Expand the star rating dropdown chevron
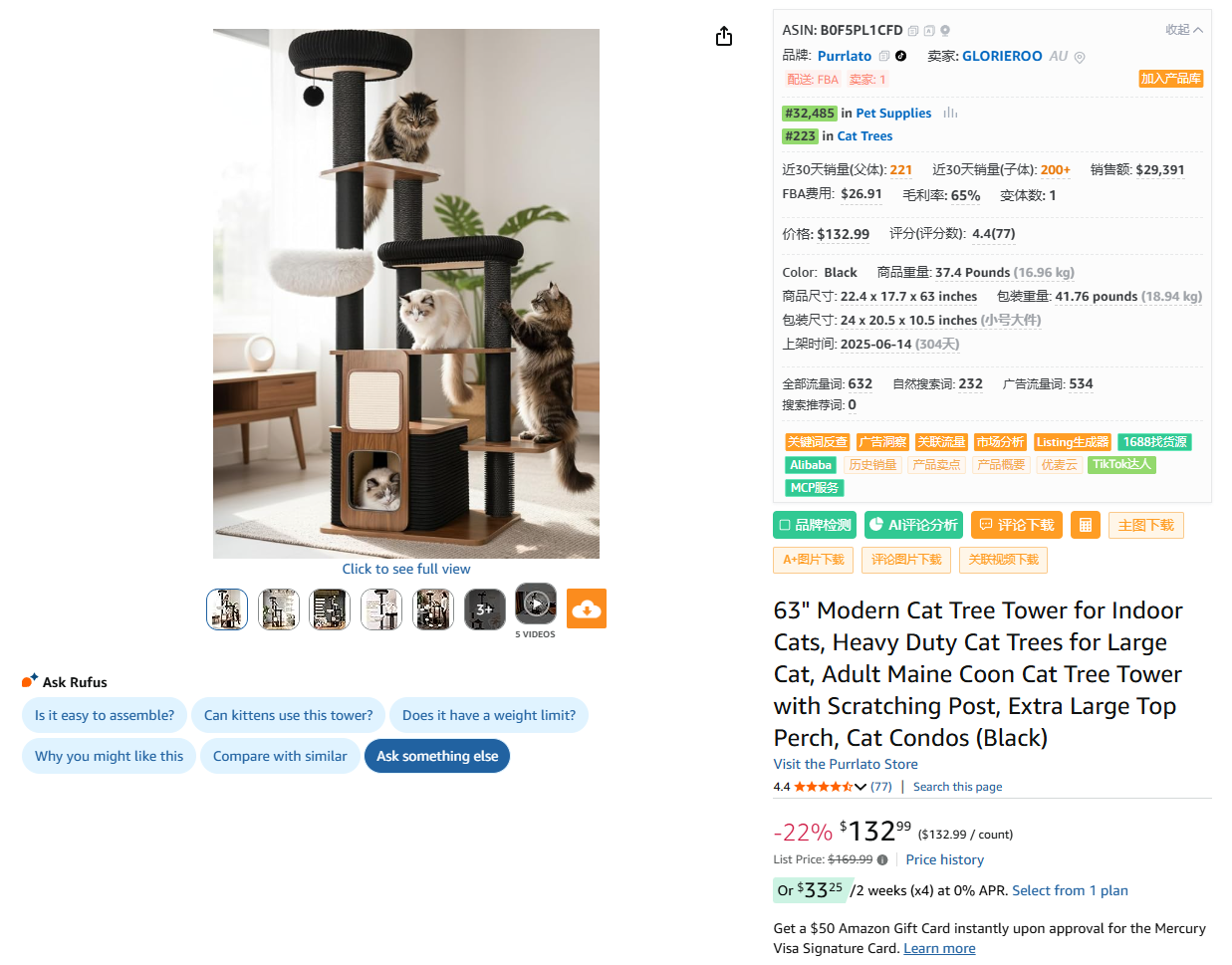Viewport: 1232px width, 965px height. point(861,787)
